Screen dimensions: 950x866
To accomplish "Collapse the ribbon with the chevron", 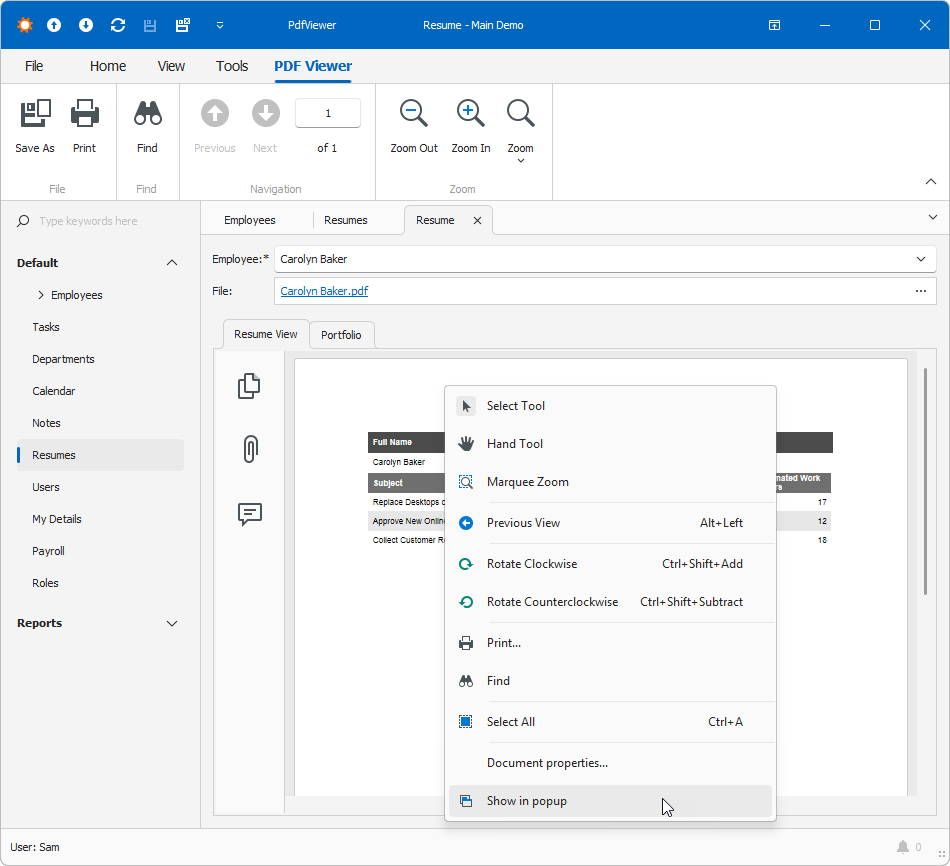I will click(x=931, y=181).
